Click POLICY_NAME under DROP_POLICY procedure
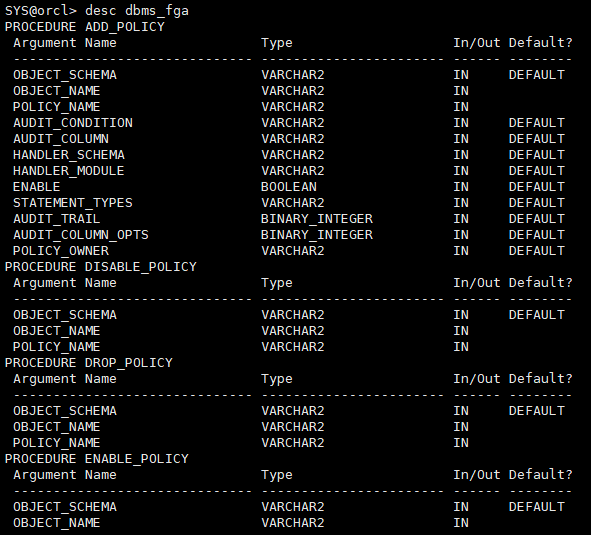This screenshot has width=591, height=535. [x=57, y=443]
